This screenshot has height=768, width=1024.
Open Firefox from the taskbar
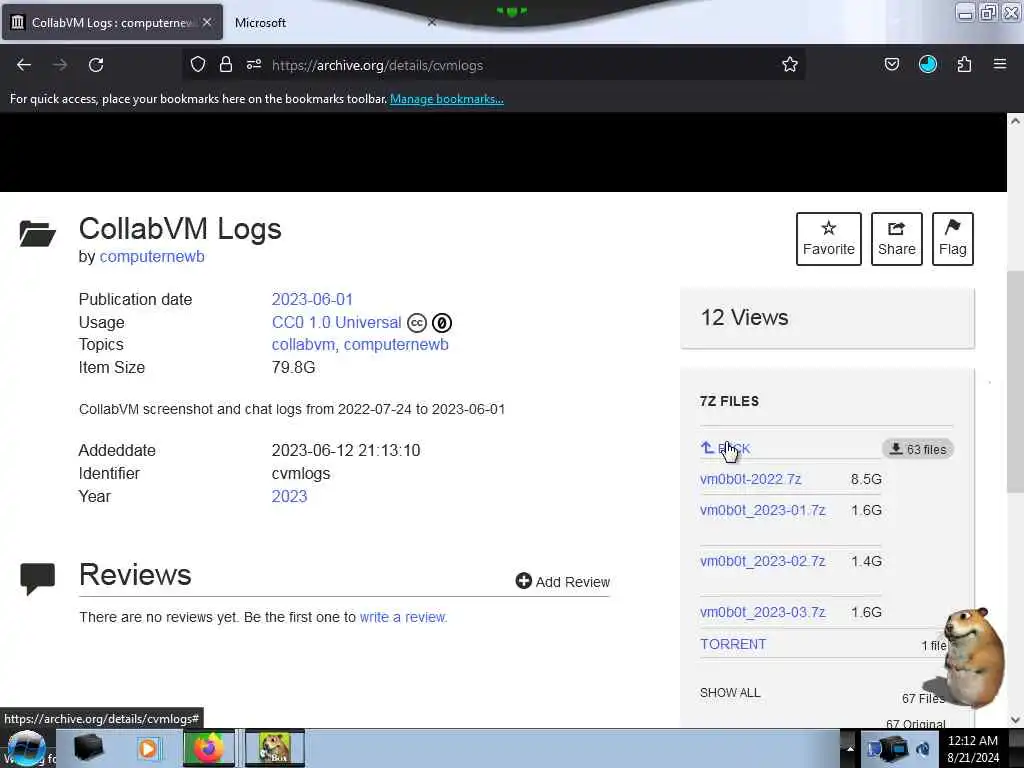(209, 748)
